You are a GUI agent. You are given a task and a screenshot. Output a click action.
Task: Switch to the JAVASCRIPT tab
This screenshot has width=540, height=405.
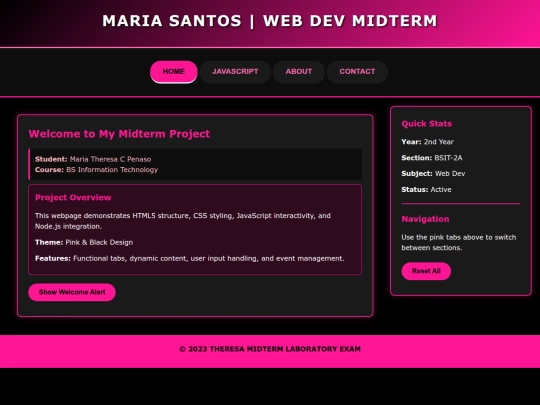pyautogui.click(x=235, y=72)
